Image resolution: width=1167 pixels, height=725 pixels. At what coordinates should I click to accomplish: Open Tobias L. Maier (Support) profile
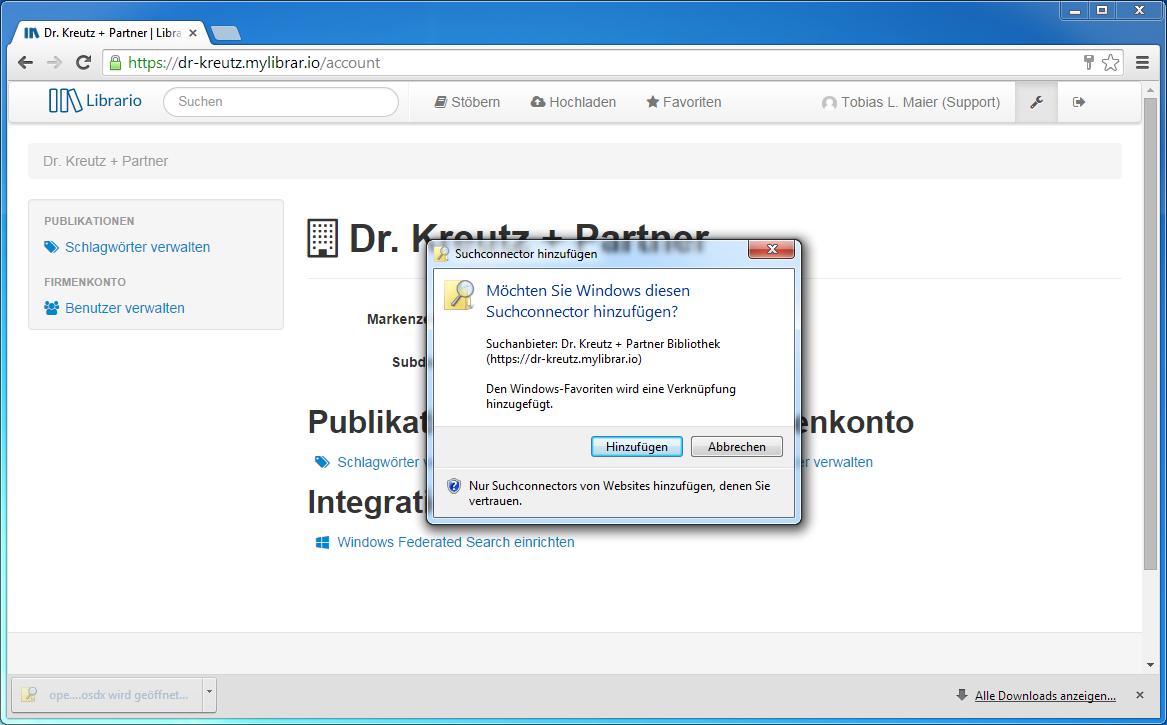[911, 102]
